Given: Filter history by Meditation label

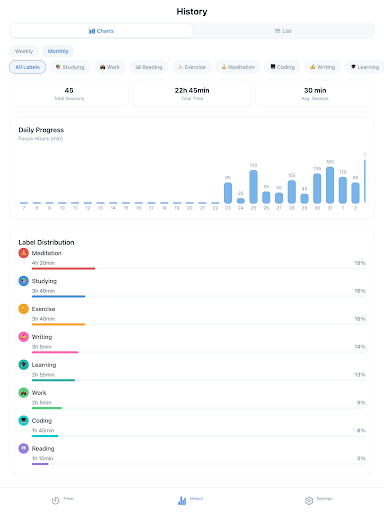Looking at the screenshot, I should click(238, 67).
